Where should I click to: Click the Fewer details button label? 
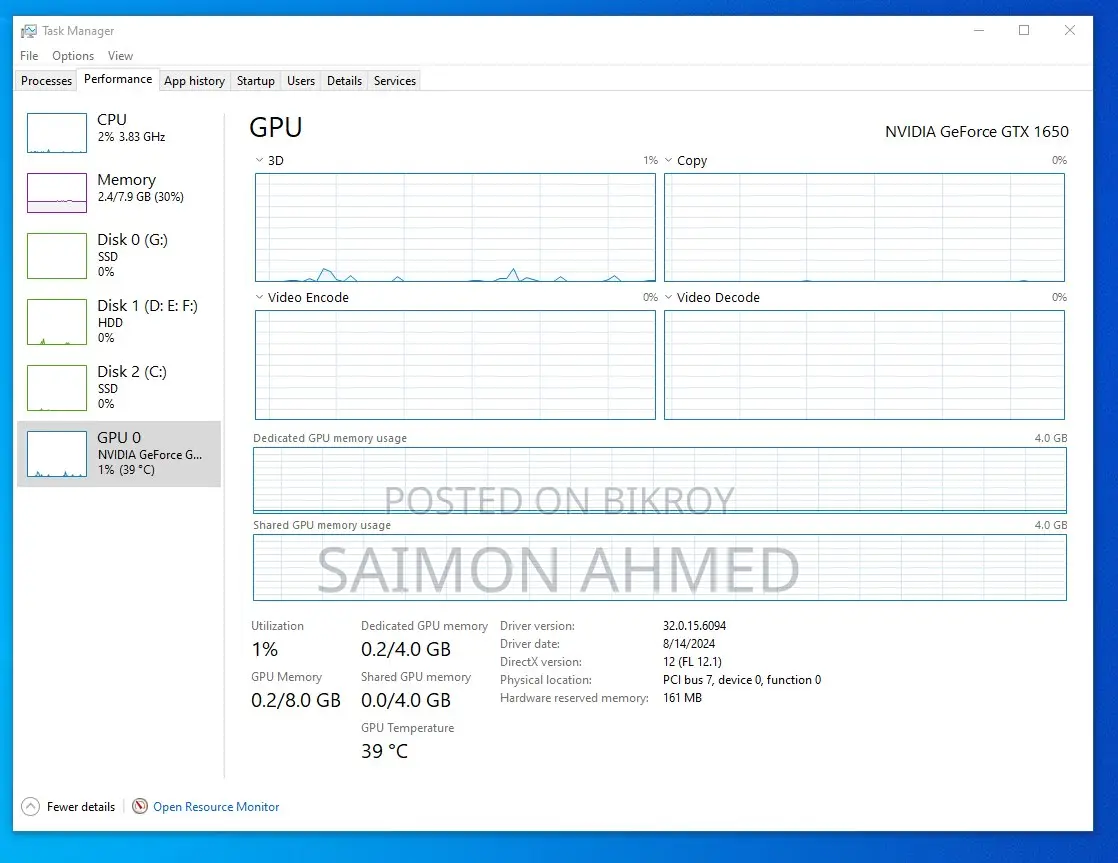81,807
